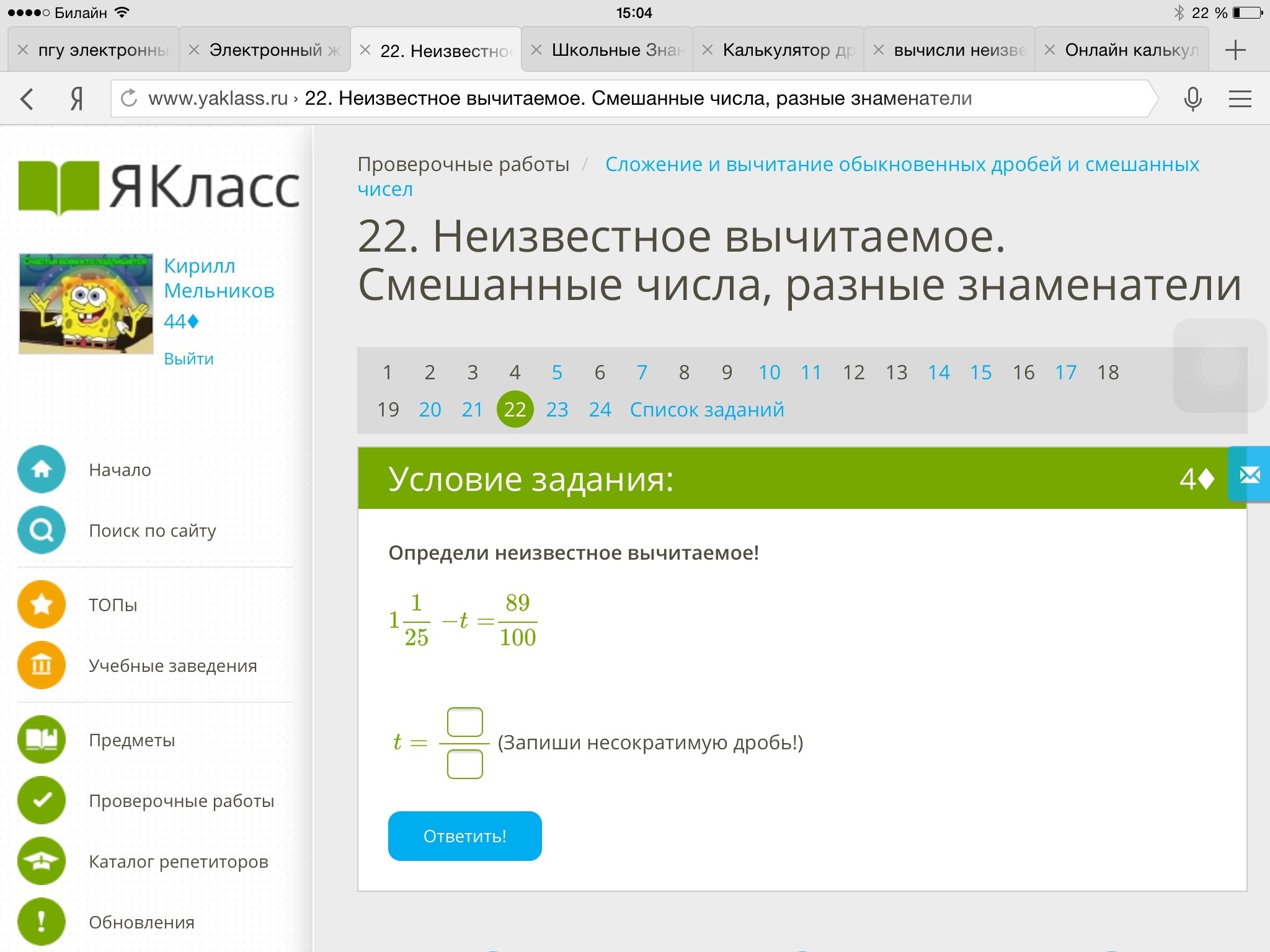Tap the microphone voice search icon
1270x952 pixels.
click(x=1192, y=99)
